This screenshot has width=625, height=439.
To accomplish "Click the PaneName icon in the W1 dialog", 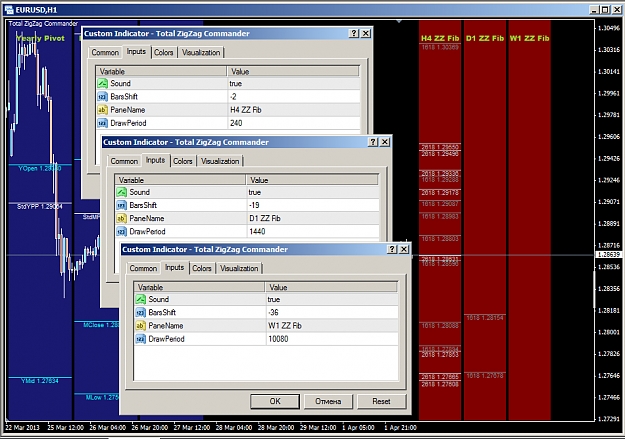I will tap(141, 326).
